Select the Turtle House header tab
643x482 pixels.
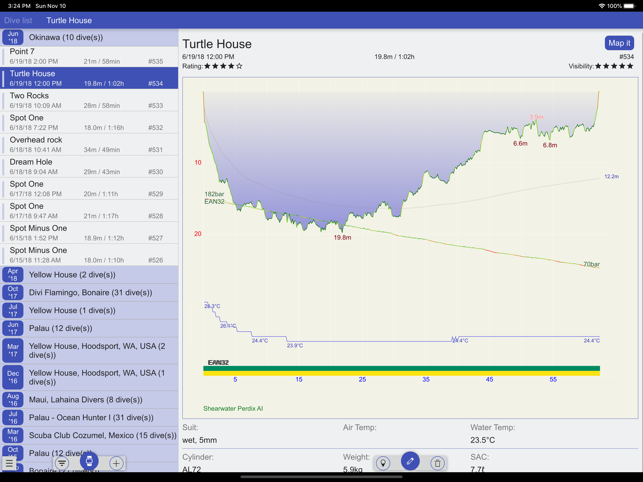click(x=69, y=20)
